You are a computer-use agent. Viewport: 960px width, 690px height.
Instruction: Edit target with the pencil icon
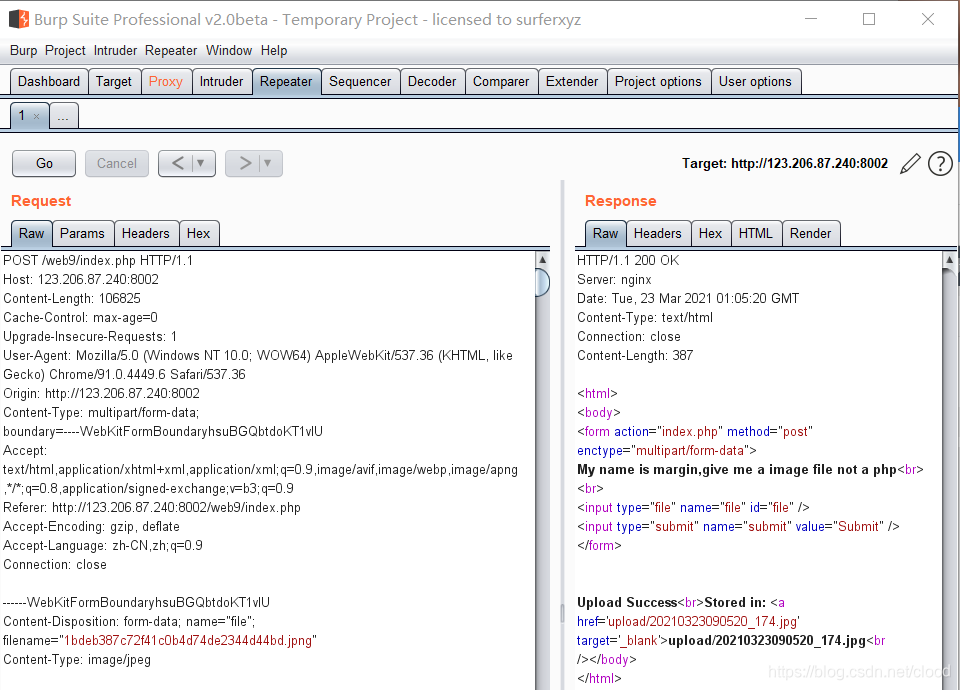pyautogui.click(x=910, y=163)
